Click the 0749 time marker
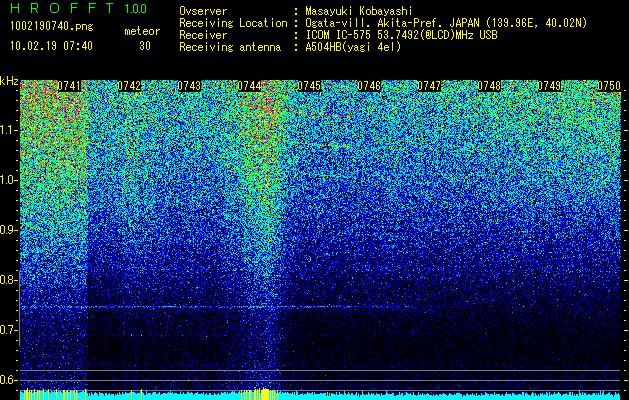The height and width of the screenshot is (400, 629). point(549,86)
